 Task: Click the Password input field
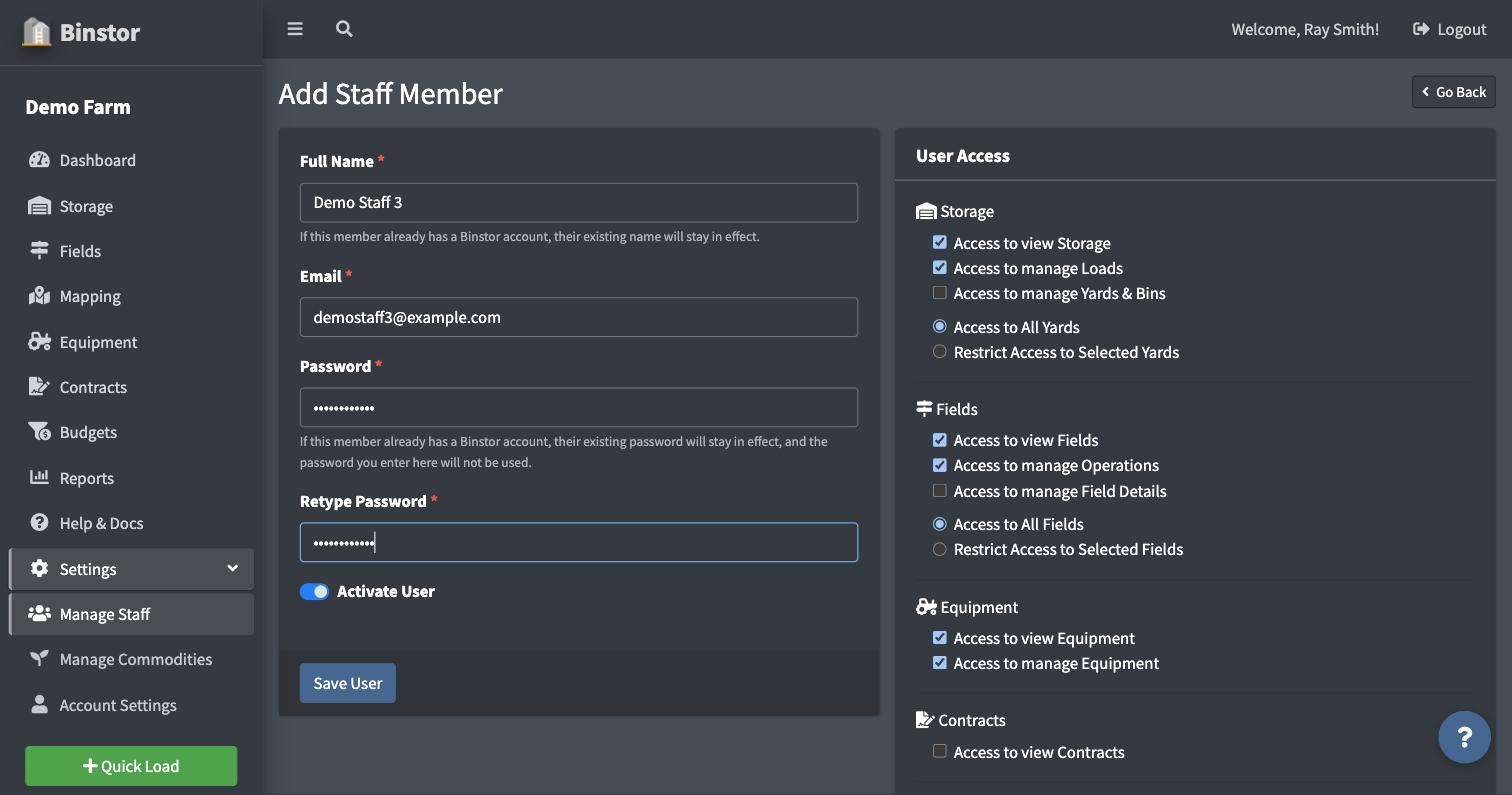pyautogui.click(x=579, y=407)
